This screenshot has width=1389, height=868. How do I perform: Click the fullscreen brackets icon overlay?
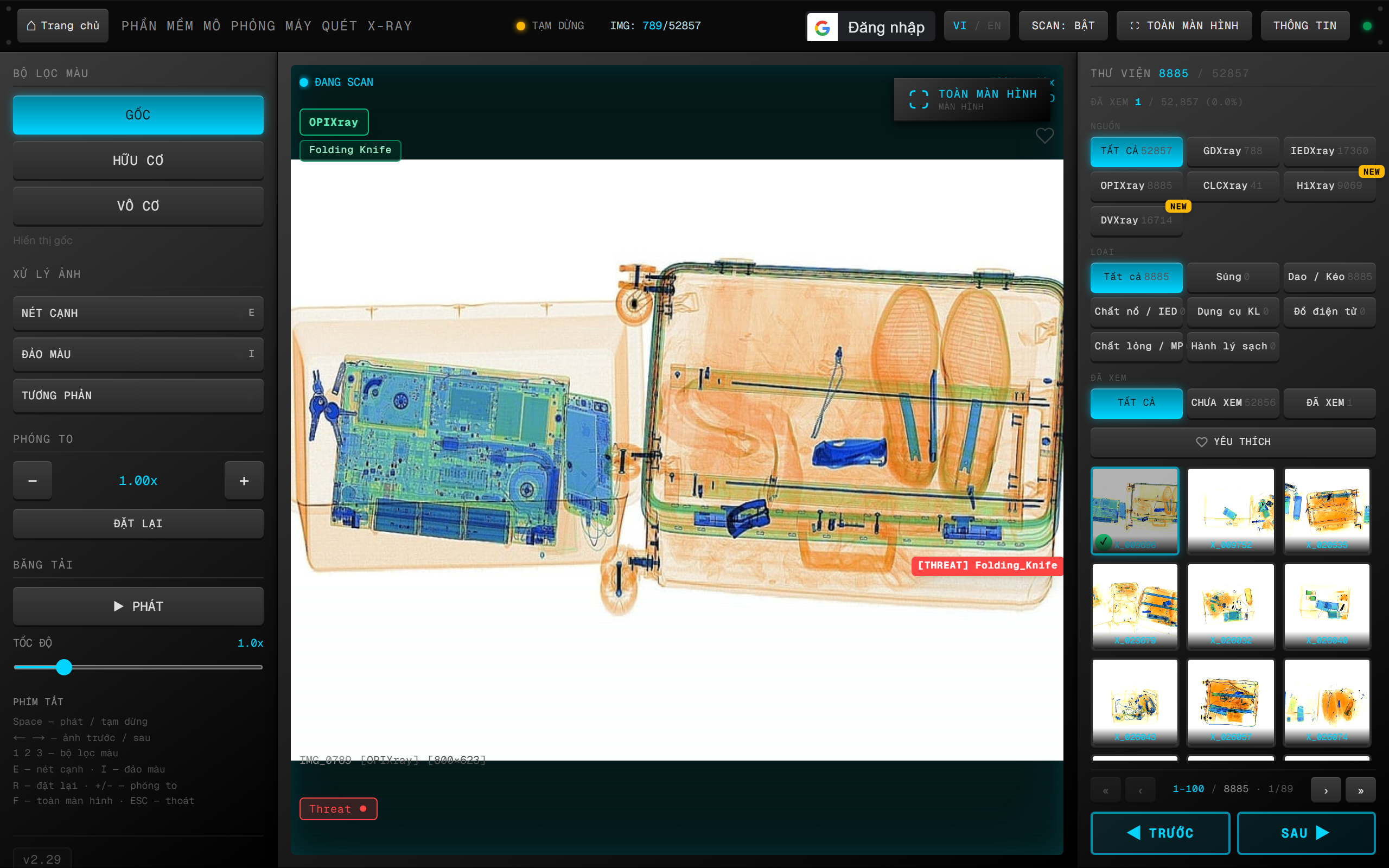(919, 99)
